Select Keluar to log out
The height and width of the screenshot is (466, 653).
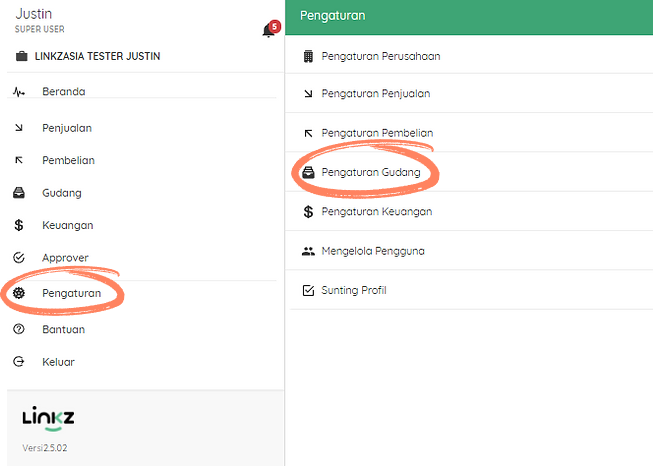58,362
